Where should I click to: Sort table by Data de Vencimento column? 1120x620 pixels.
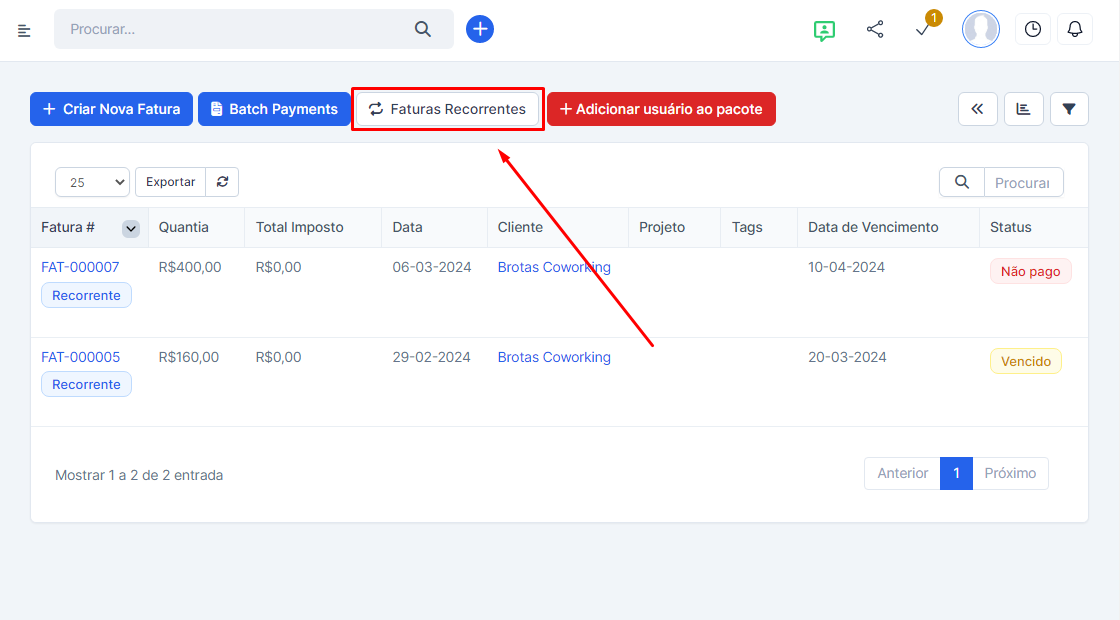click(873, 227)
